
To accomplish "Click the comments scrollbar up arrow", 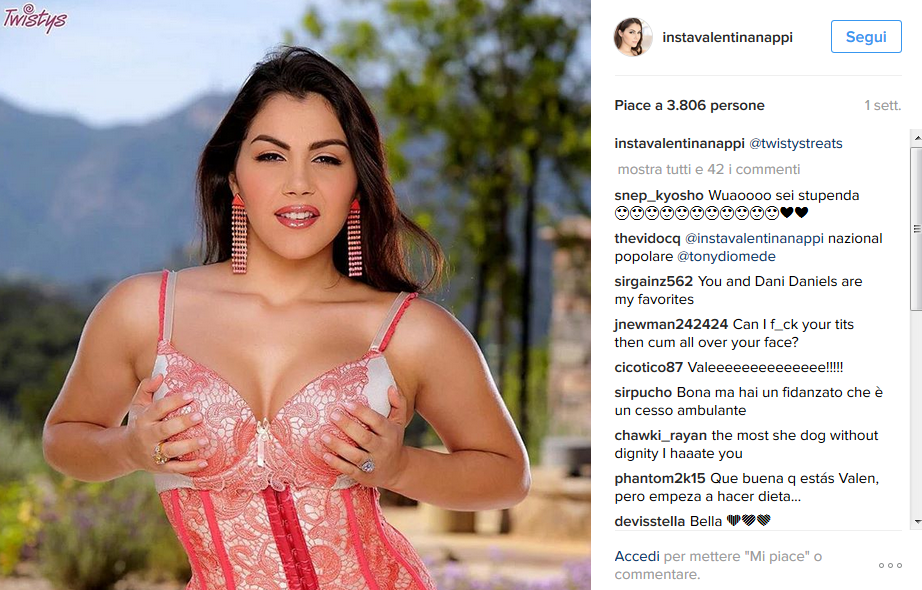I will [916, 138].
